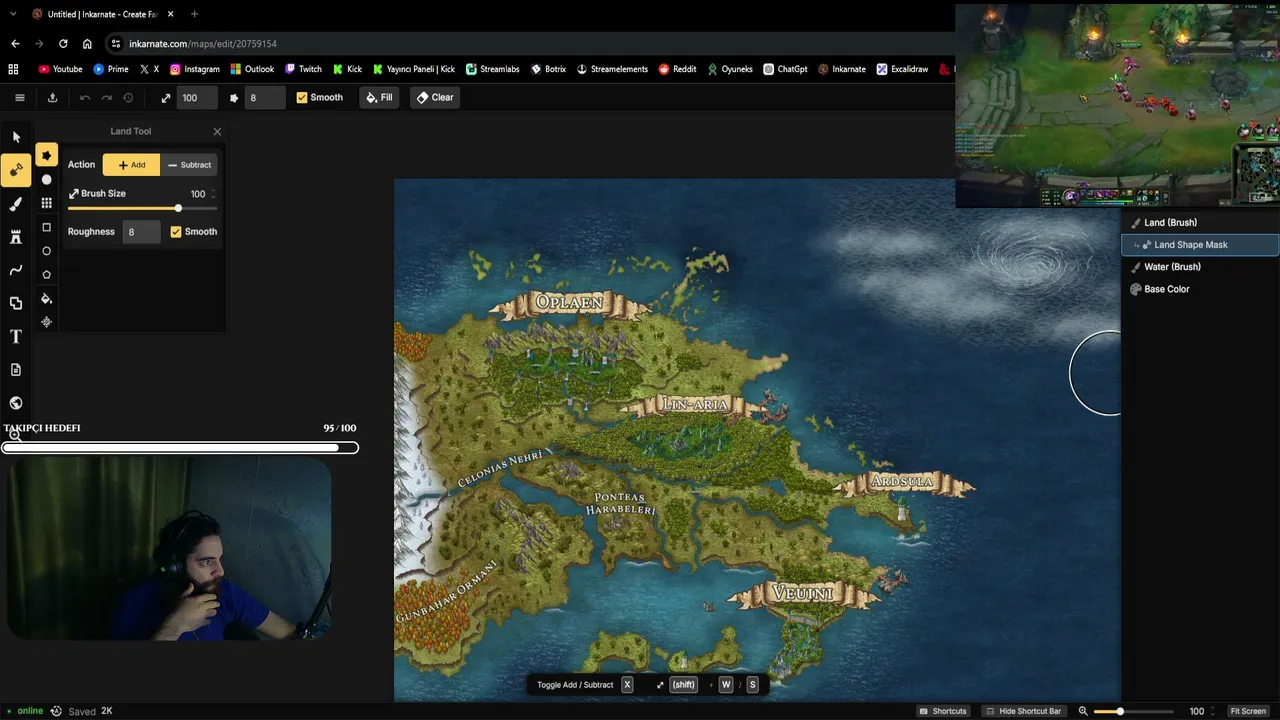This screenshot has height=720, width=1280.
Task: Choose the round circle brush shape
Action: (x=46, y=180)
